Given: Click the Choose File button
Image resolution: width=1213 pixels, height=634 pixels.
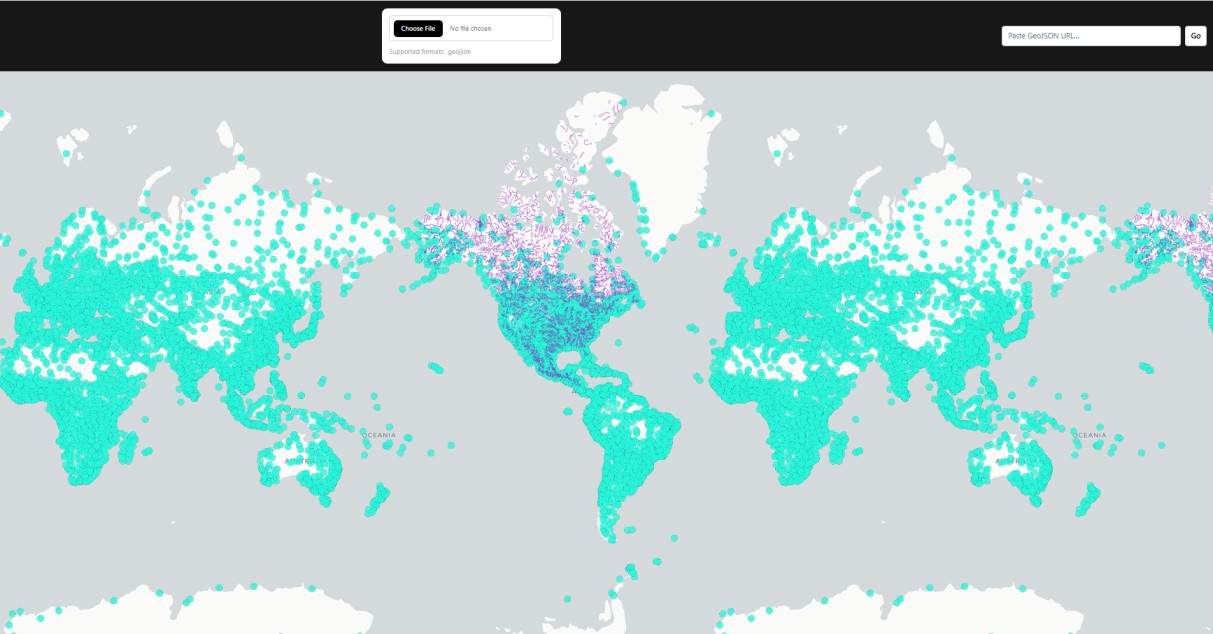Looking at the screenshot, I should (x=416, y=28).
